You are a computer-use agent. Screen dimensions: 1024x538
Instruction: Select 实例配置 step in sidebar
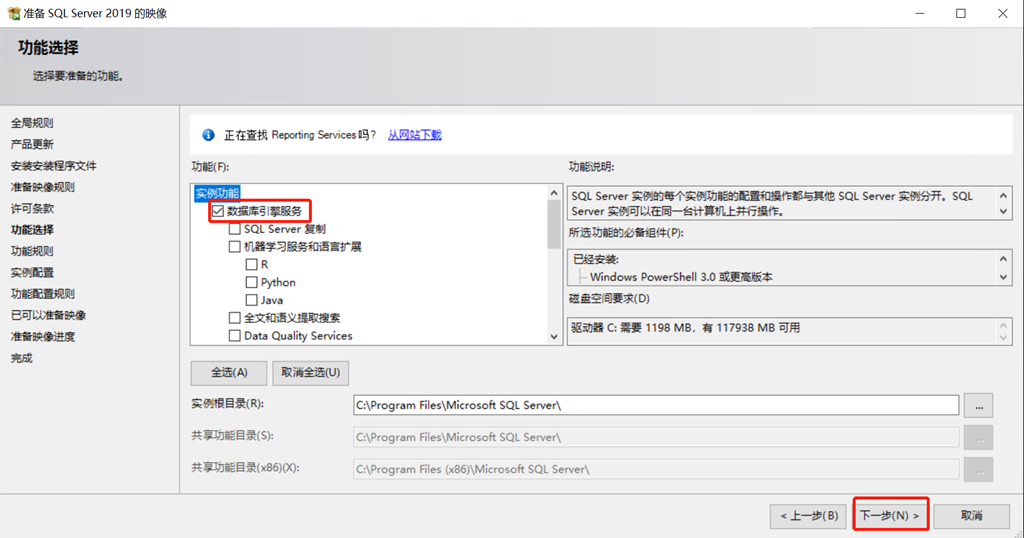(32, 272)
